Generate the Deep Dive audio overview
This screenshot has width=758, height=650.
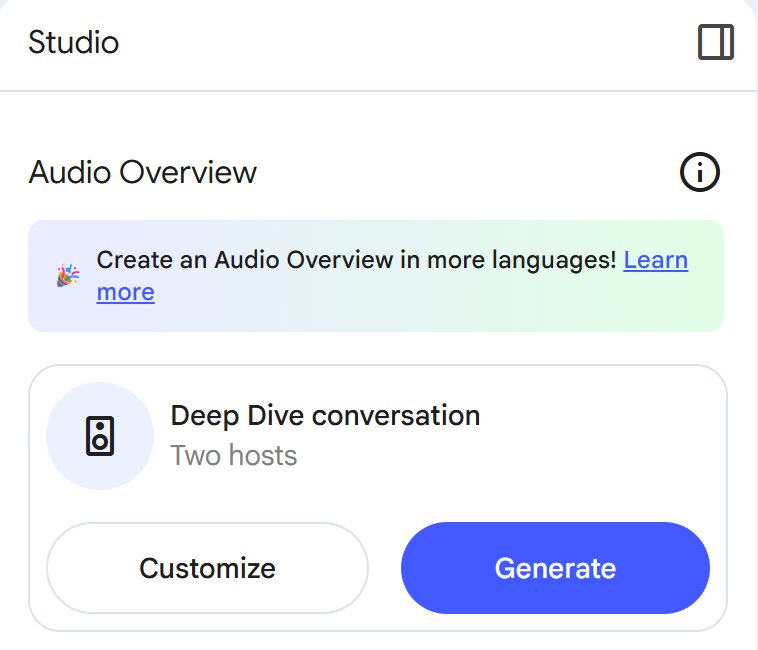pyautogui.click(x=555, y=568)
